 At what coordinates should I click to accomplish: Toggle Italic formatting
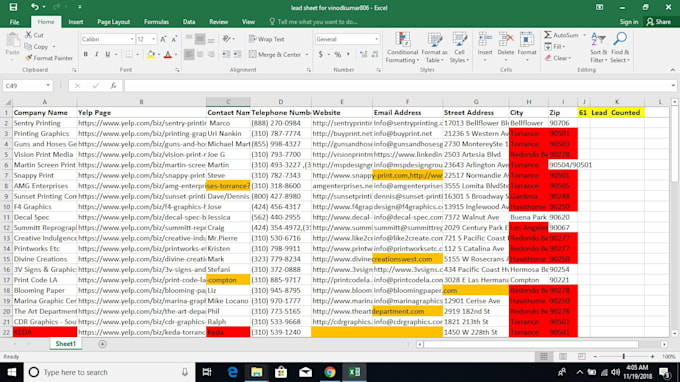pyautogui.click(x=96, y=55)
